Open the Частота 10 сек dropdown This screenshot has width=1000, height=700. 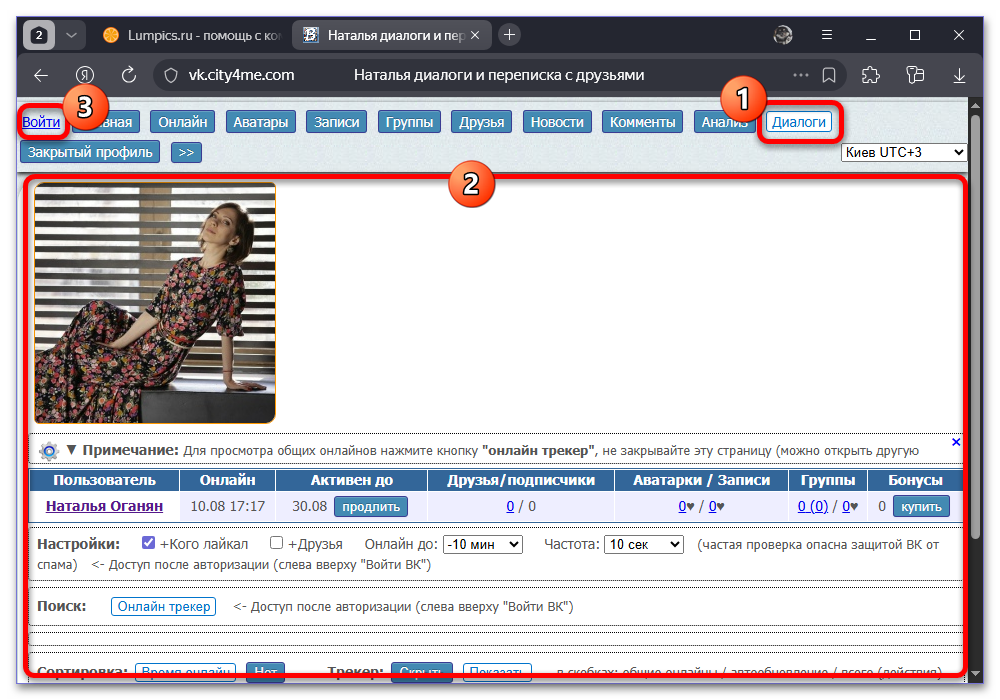coord(643,544)
